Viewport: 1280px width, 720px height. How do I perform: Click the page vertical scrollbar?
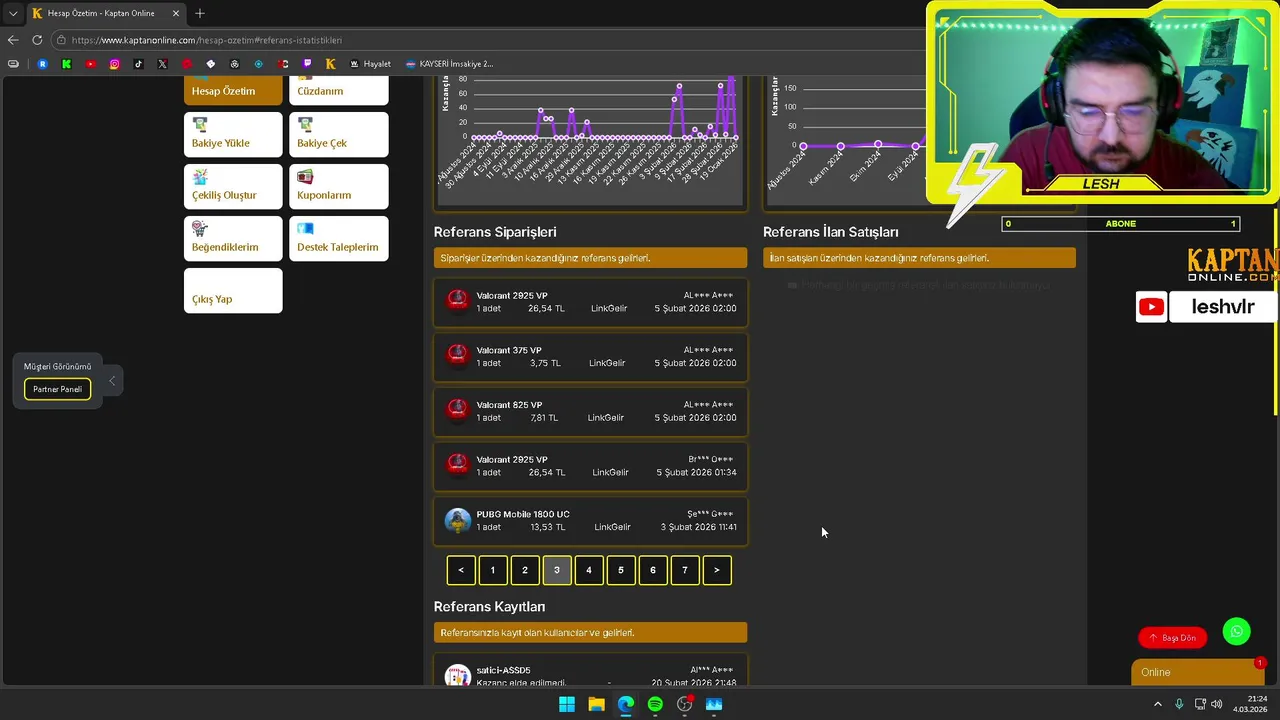(1275, 310)
